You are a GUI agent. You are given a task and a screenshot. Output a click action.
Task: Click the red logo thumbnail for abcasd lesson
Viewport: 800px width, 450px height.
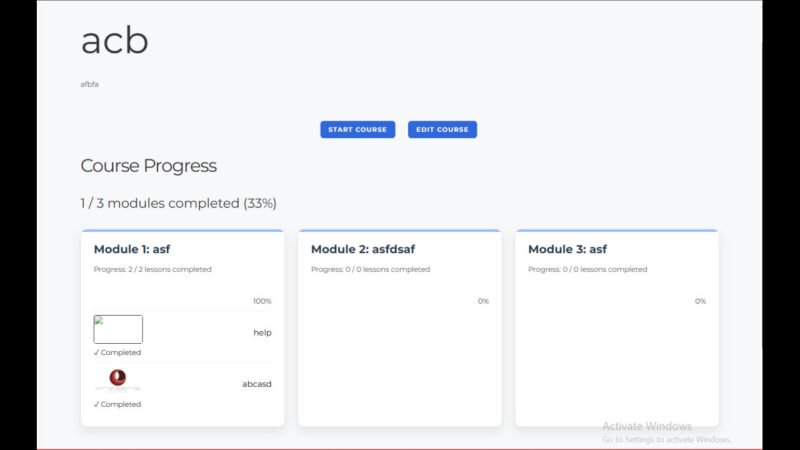point(118,379)
